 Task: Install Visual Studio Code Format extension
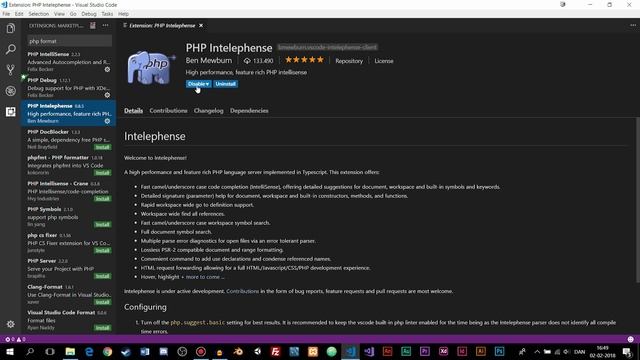pyautogui.click(x=102, y=328)
